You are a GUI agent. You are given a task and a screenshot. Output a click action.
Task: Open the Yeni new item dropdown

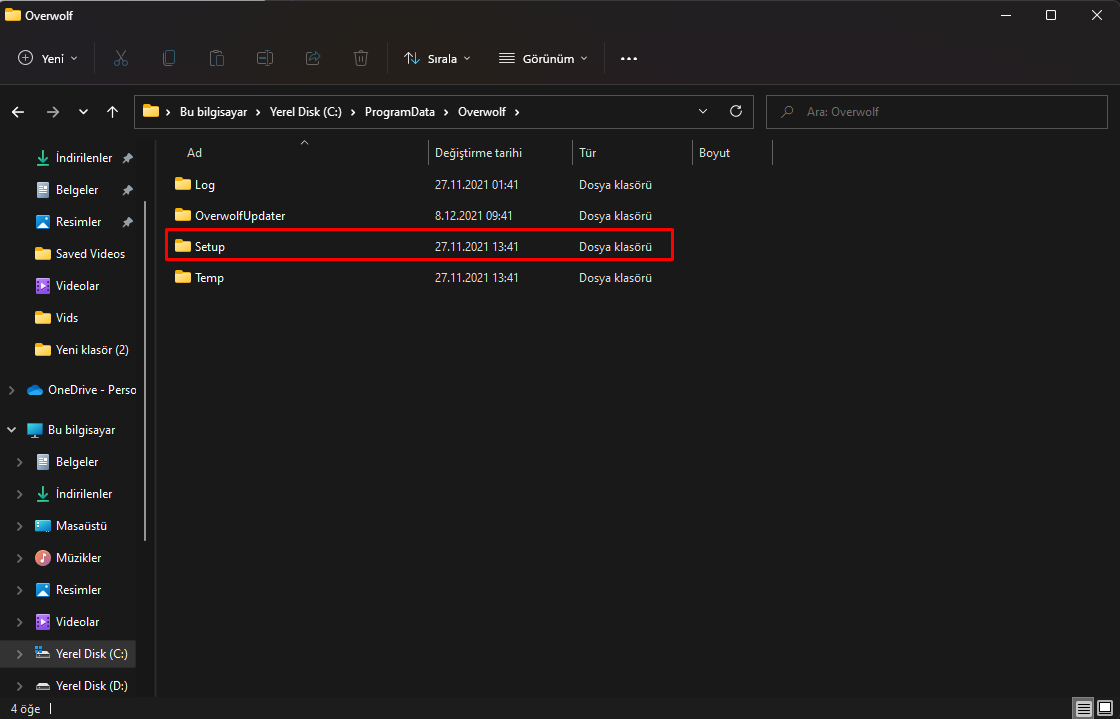(x=48, y=59)
